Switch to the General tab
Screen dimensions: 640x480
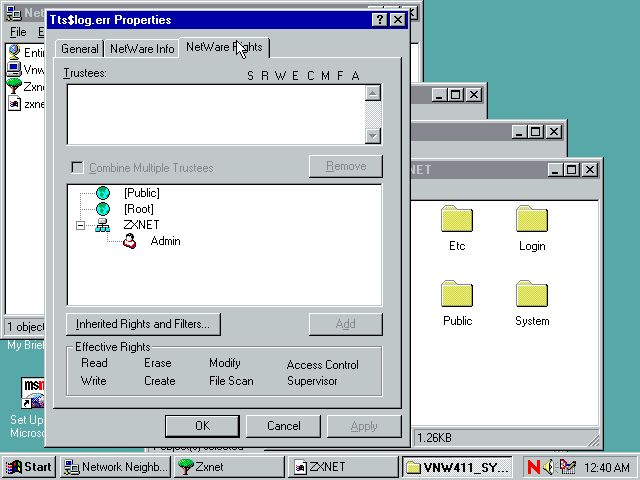(x=80, y=49)
